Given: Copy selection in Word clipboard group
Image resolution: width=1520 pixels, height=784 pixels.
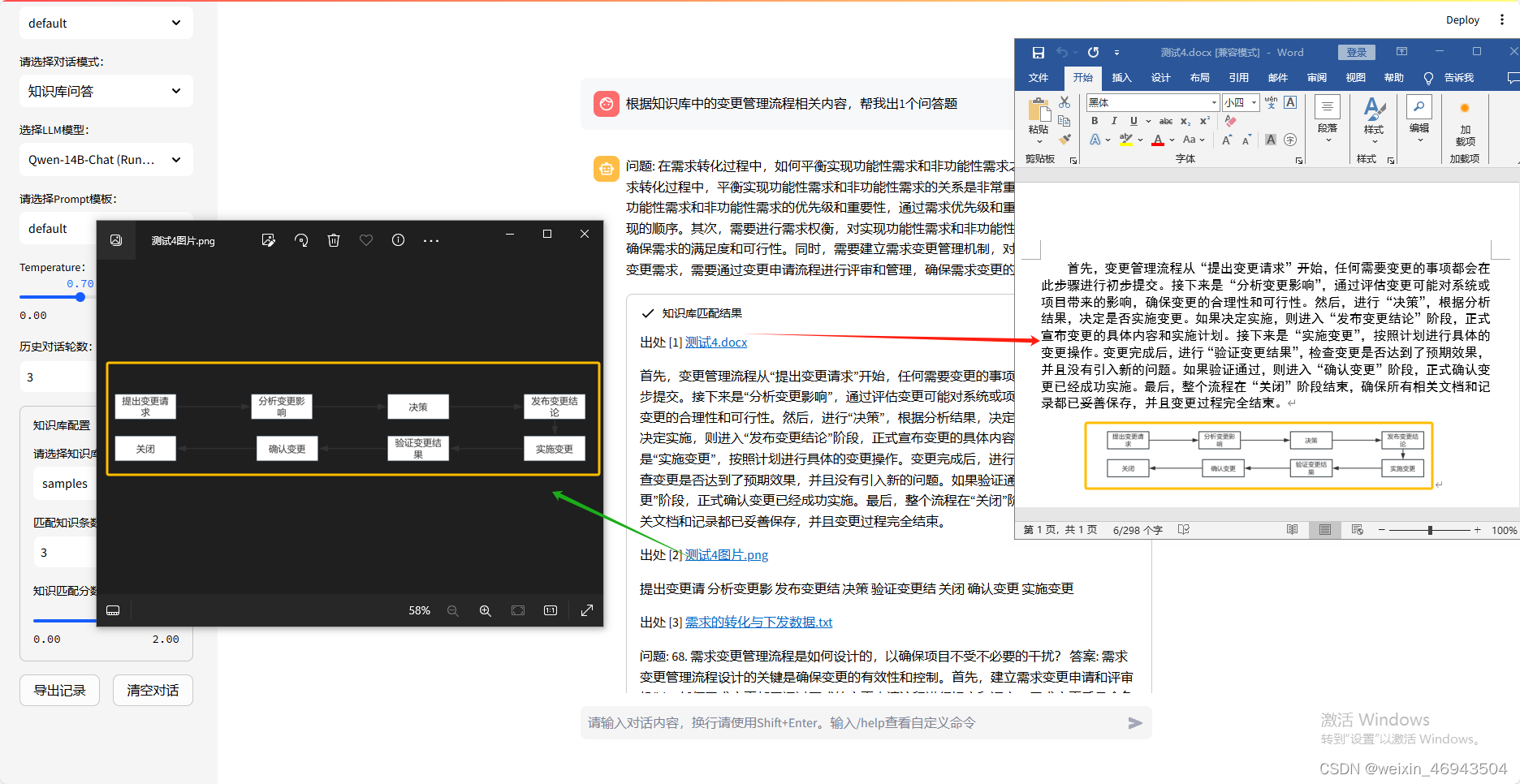Looking at the screenshot, I should click(1064, 121).
